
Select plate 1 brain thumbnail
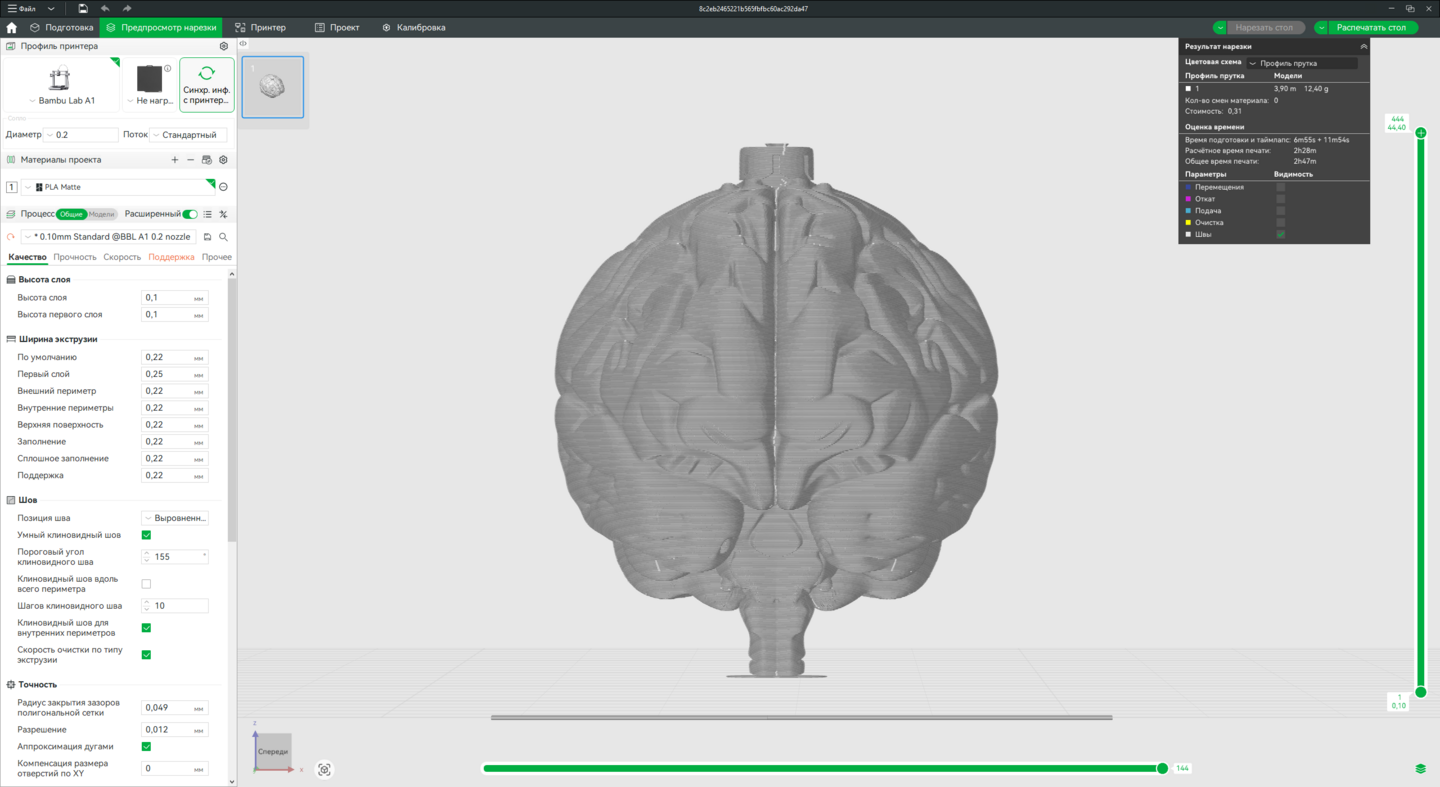coord(273,87)
